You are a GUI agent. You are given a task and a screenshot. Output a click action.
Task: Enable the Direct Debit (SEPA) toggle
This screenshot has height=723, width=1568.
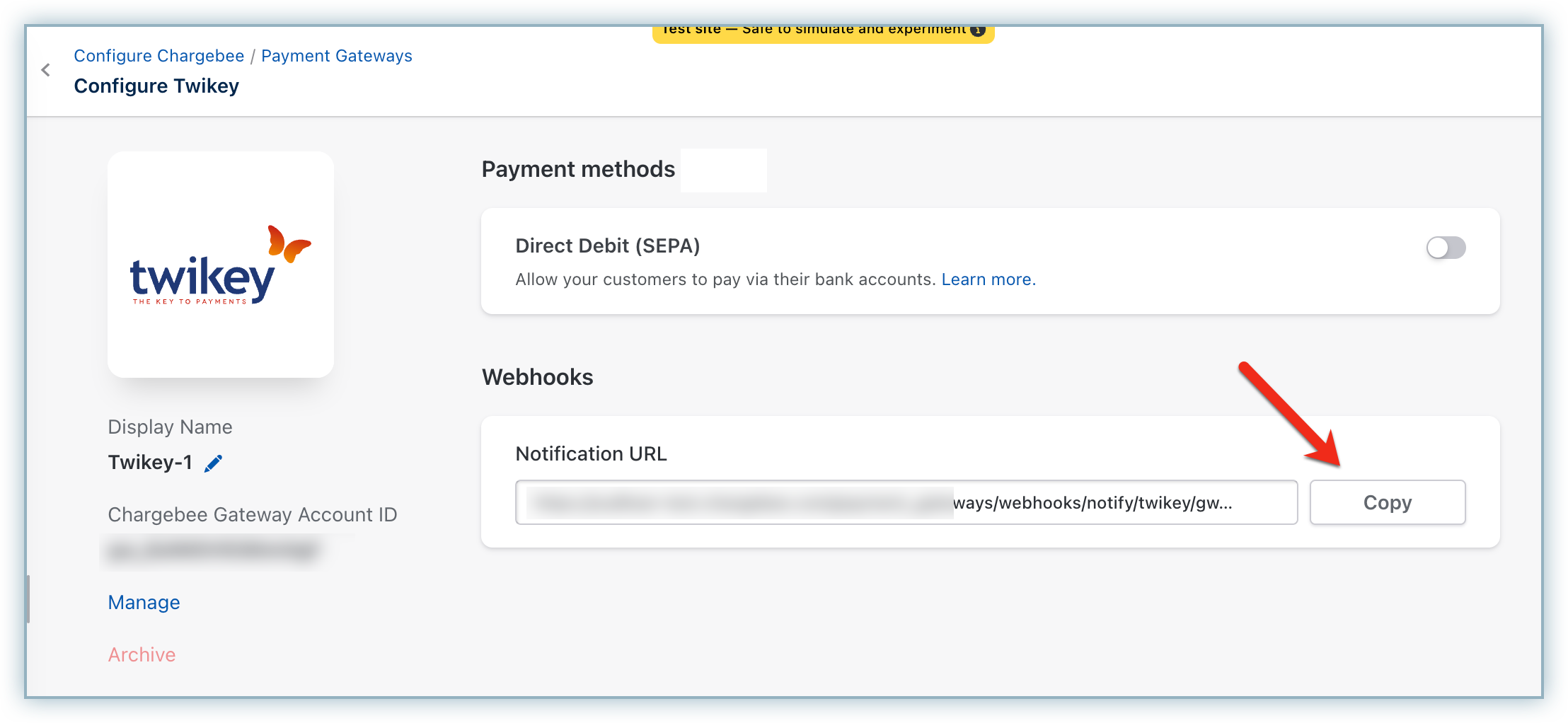pos(1446,248)
